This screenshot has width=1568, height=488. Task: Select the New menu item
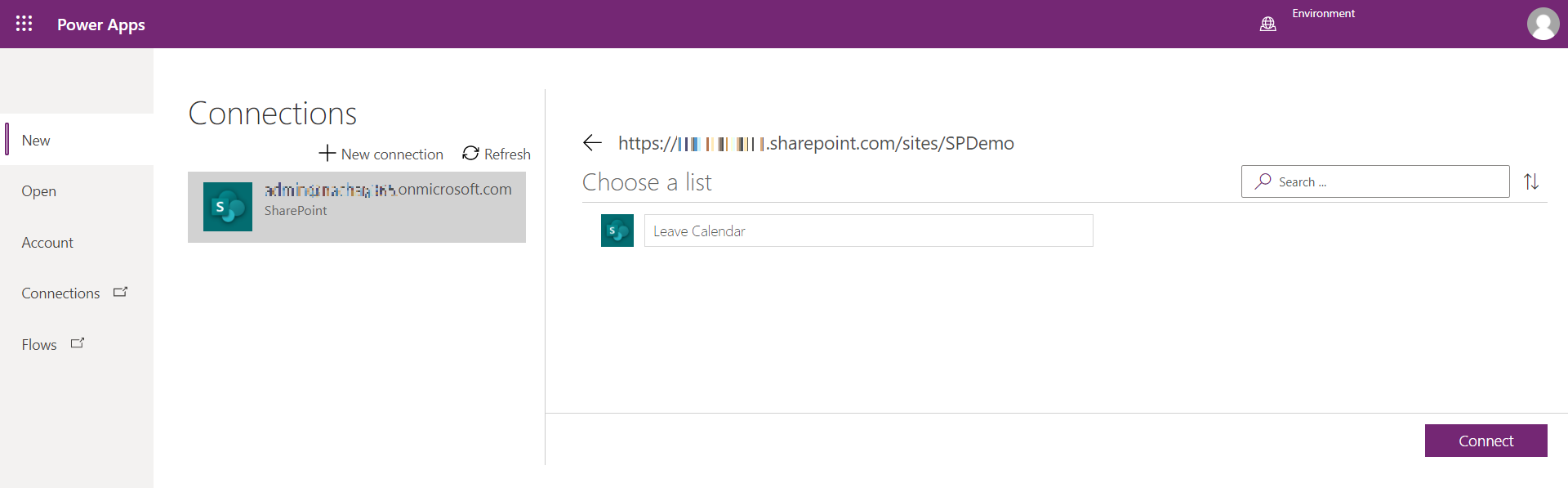point(36,141)
